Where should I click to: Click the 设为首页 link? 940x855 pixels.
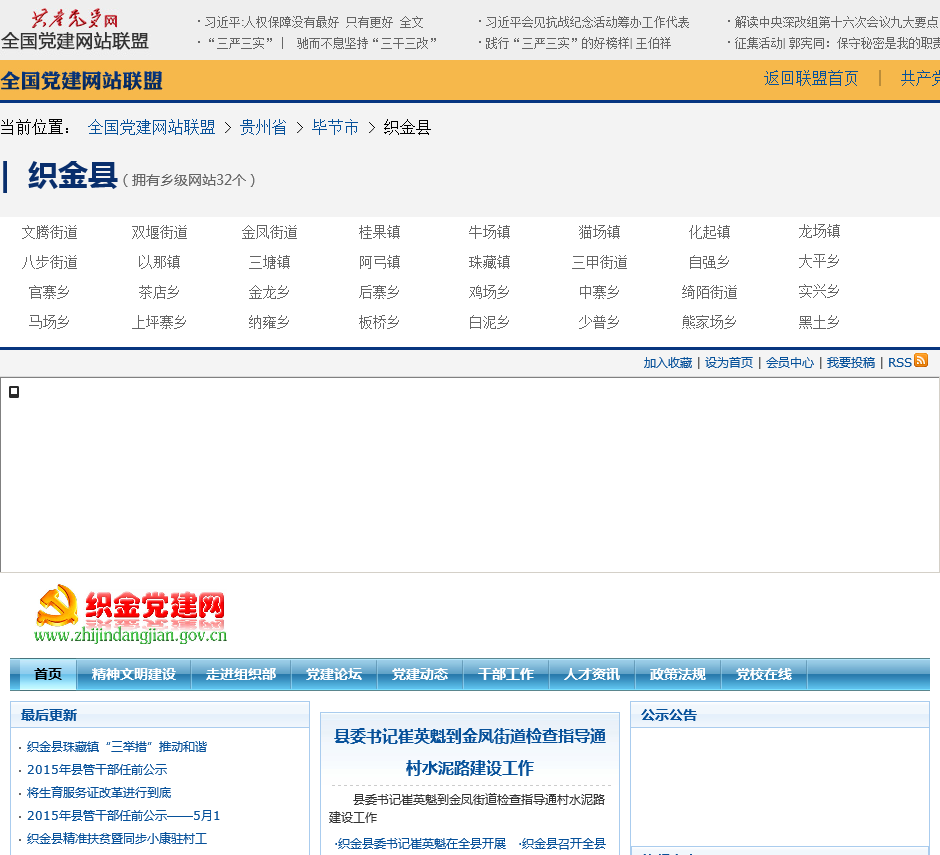pyautogui.click(x=729, y=363)
